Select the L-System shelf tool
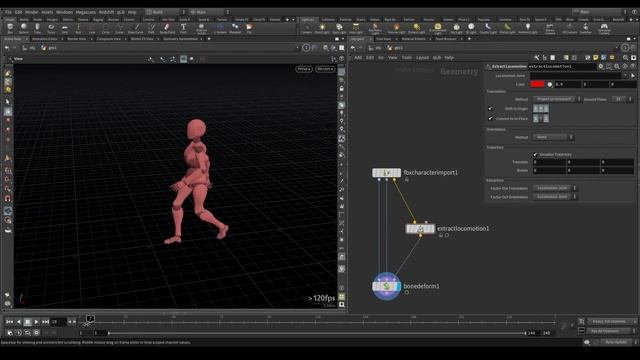Screen dimensions: 640x360 (x=220, y=28)
